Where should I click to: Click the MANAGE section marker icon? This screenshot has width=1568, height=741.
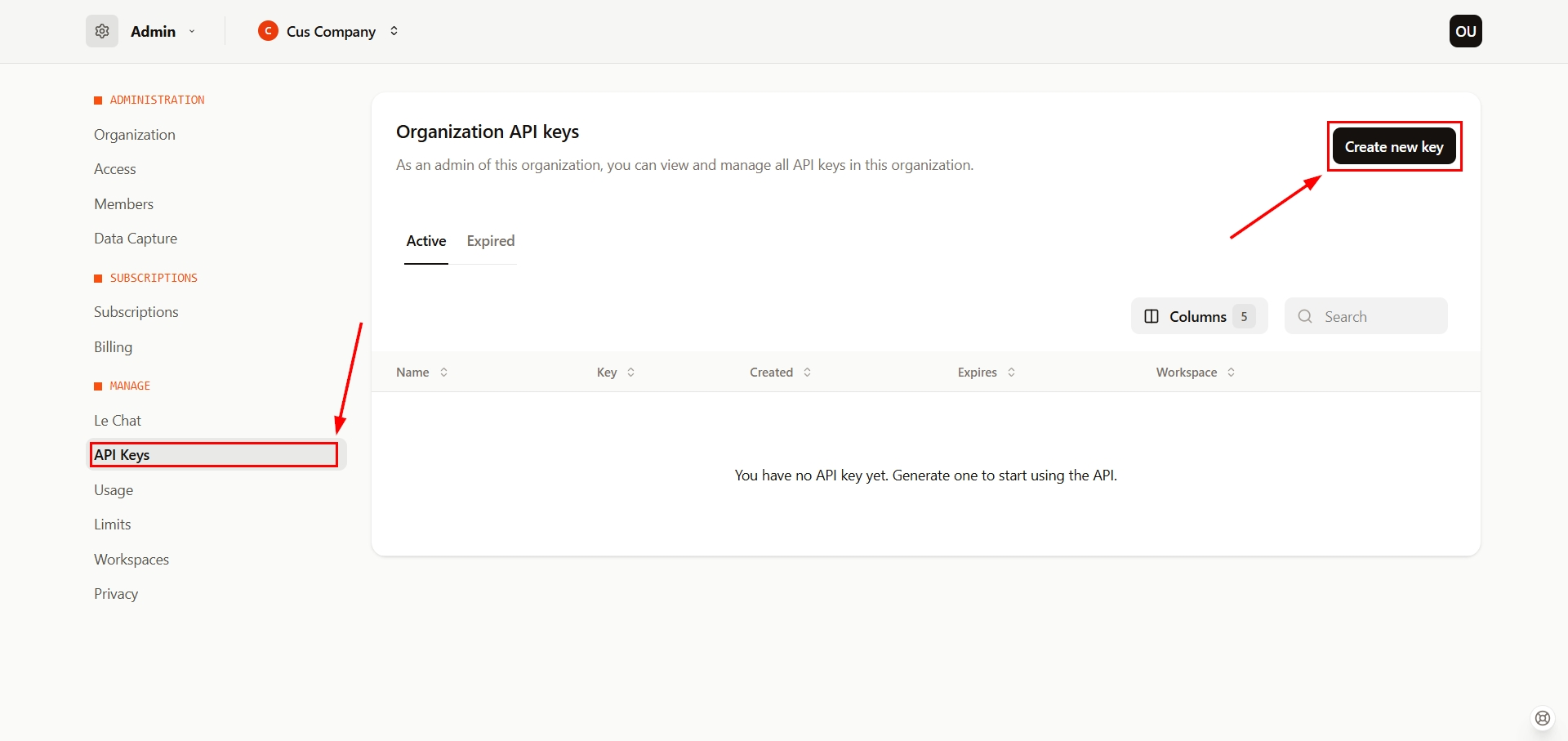98,386
